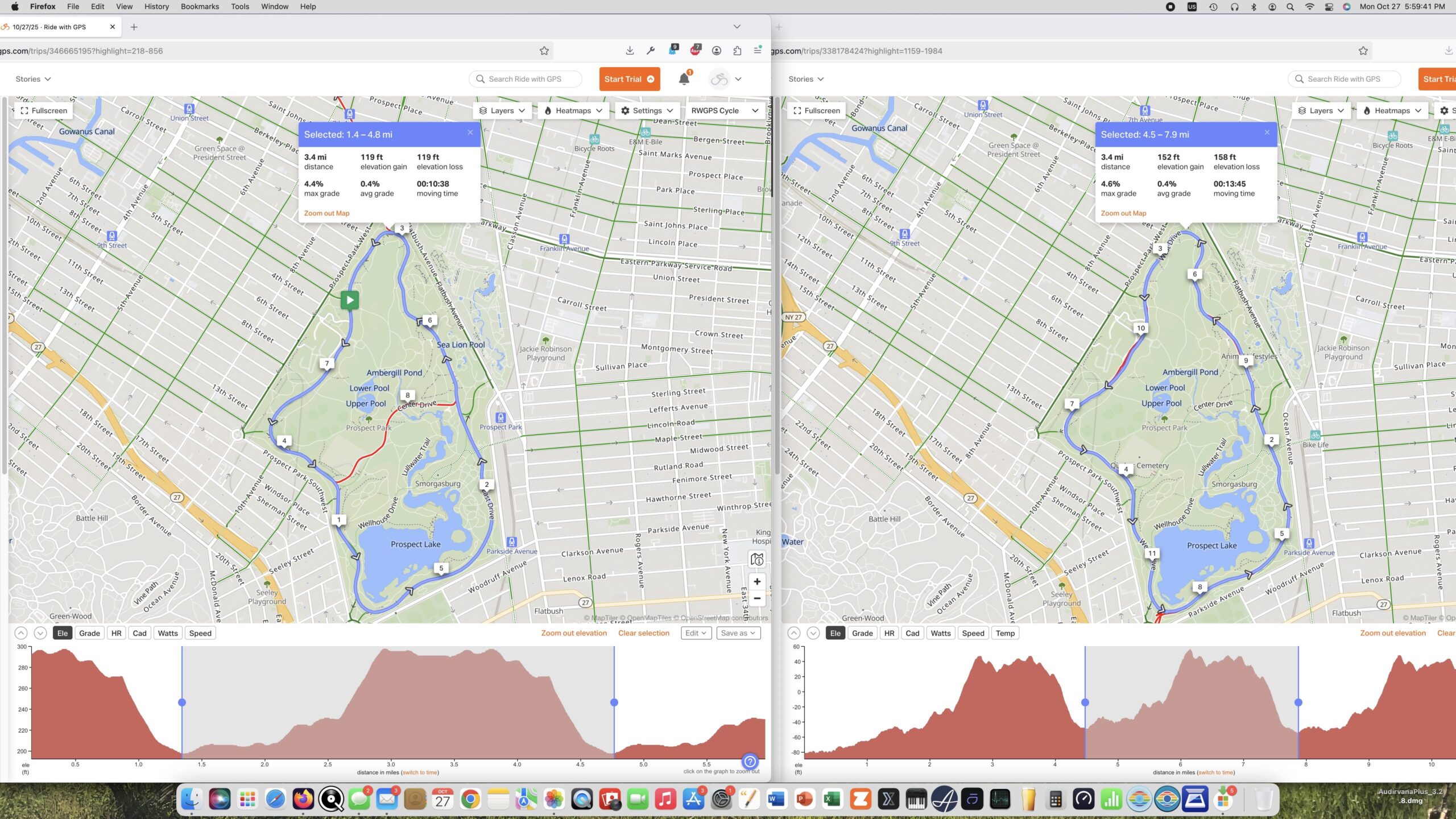Select the Grade graph in left window
Viewport: 1456px width, 819px height.
point(89,633)
